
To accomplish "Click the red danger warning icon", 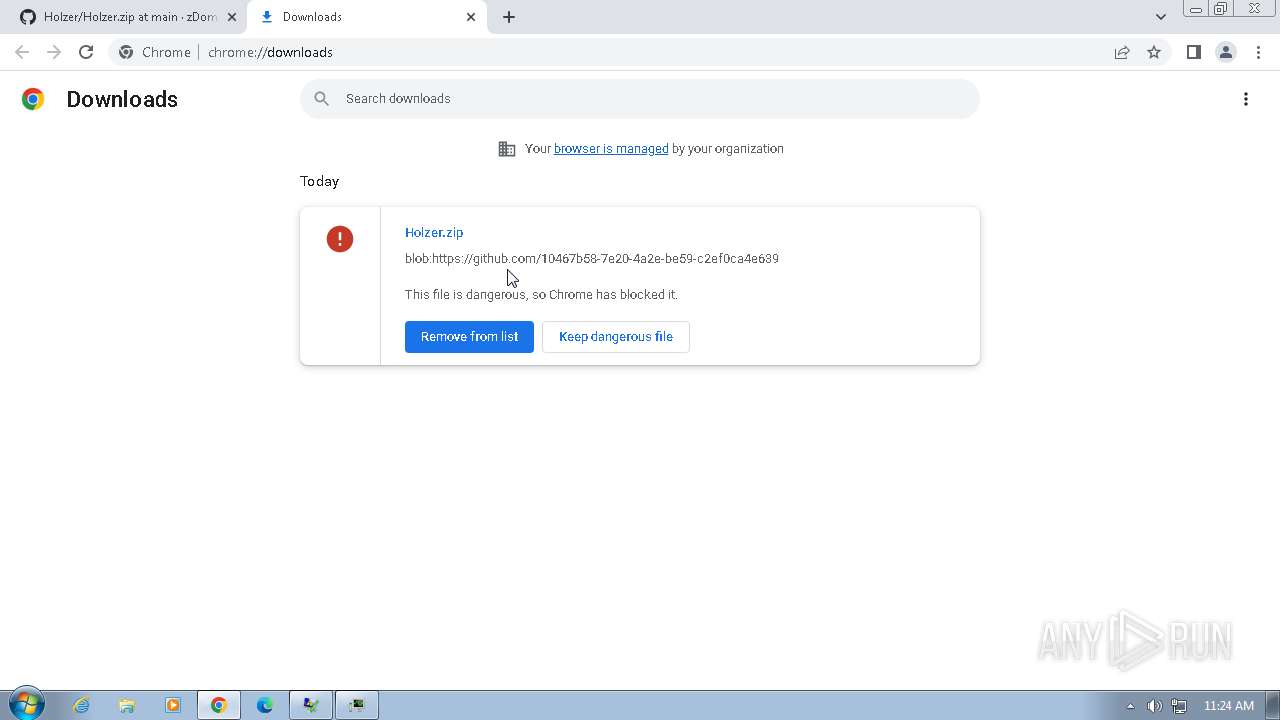I will [340, 239].
